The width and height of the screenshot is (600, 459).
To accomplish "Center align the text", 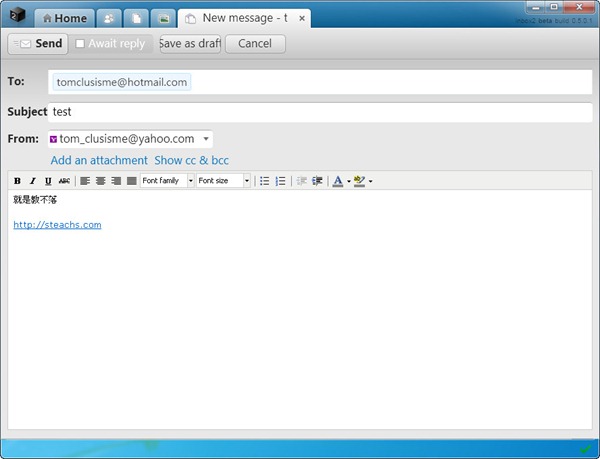I will pos(101,181).
